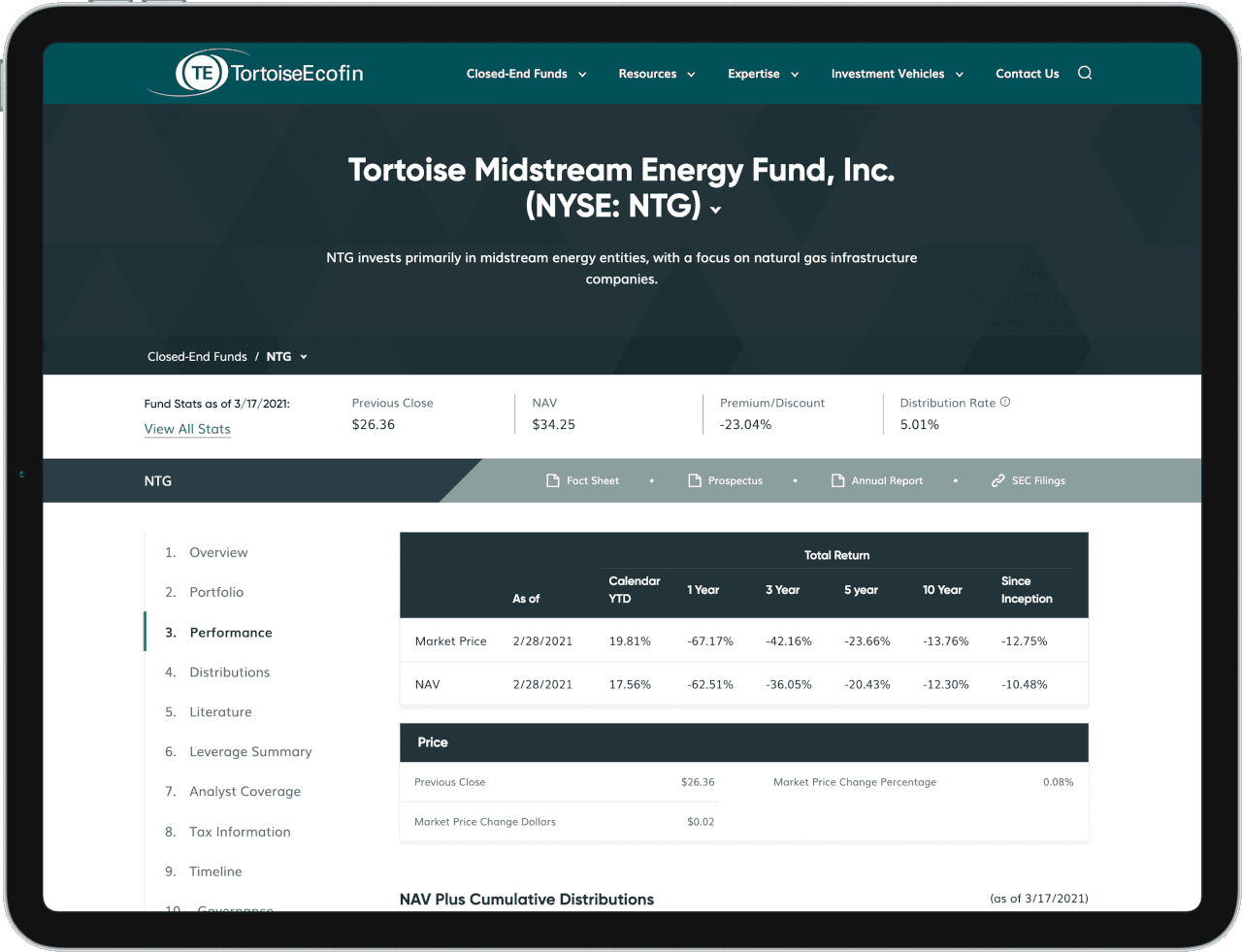Click NAV Calendar YTD 17.56%
Screen dimensions: 1242x952
point(630,685)
